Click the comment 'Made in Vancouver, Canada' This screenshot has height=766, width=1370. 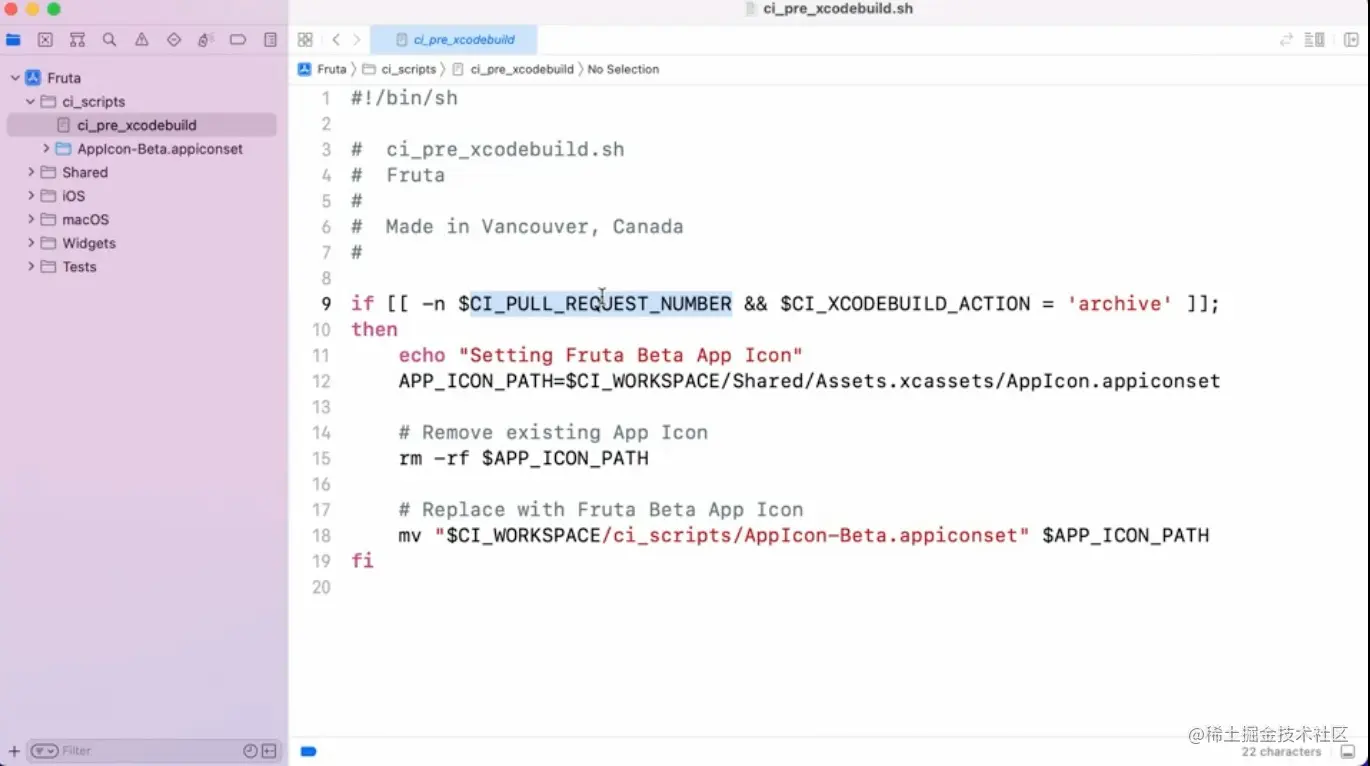click(x=534, y=226)
